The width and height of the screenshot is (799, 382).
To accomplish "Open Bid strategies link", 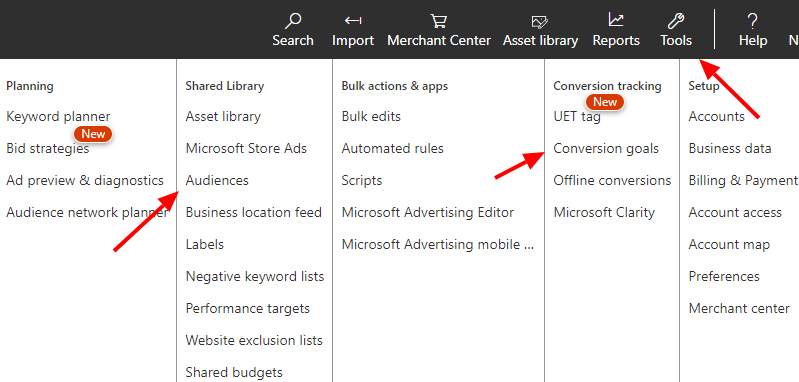I will click(x=47, y=149).
